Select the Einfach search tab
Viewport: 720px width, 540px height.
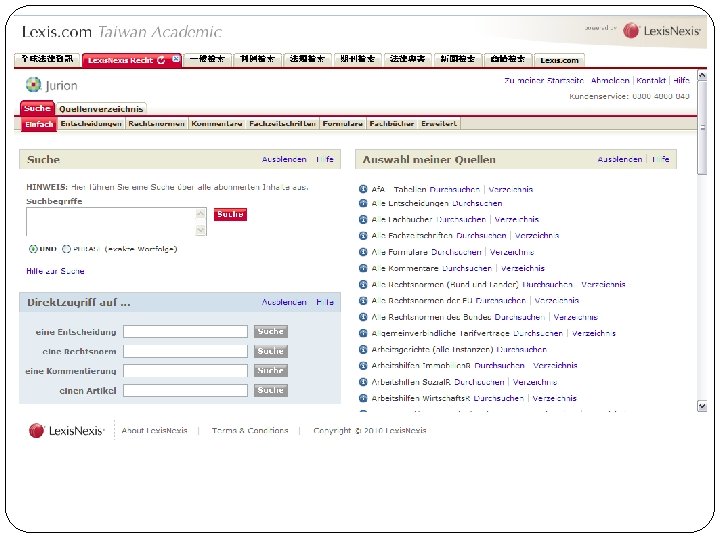(39, 124)
